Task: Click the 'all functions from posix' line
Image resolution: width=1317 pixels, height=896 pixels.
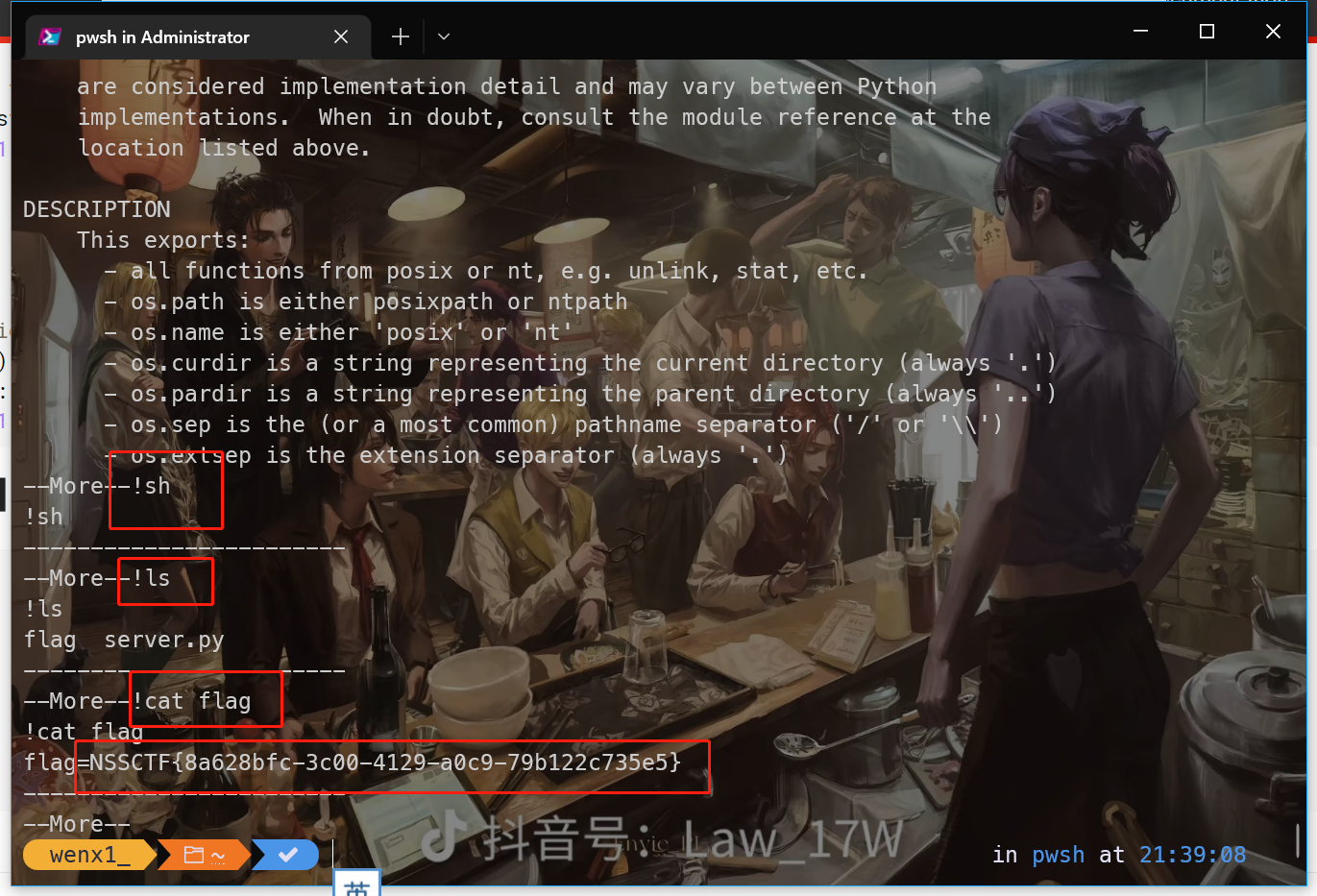Action: pos(487,271)
